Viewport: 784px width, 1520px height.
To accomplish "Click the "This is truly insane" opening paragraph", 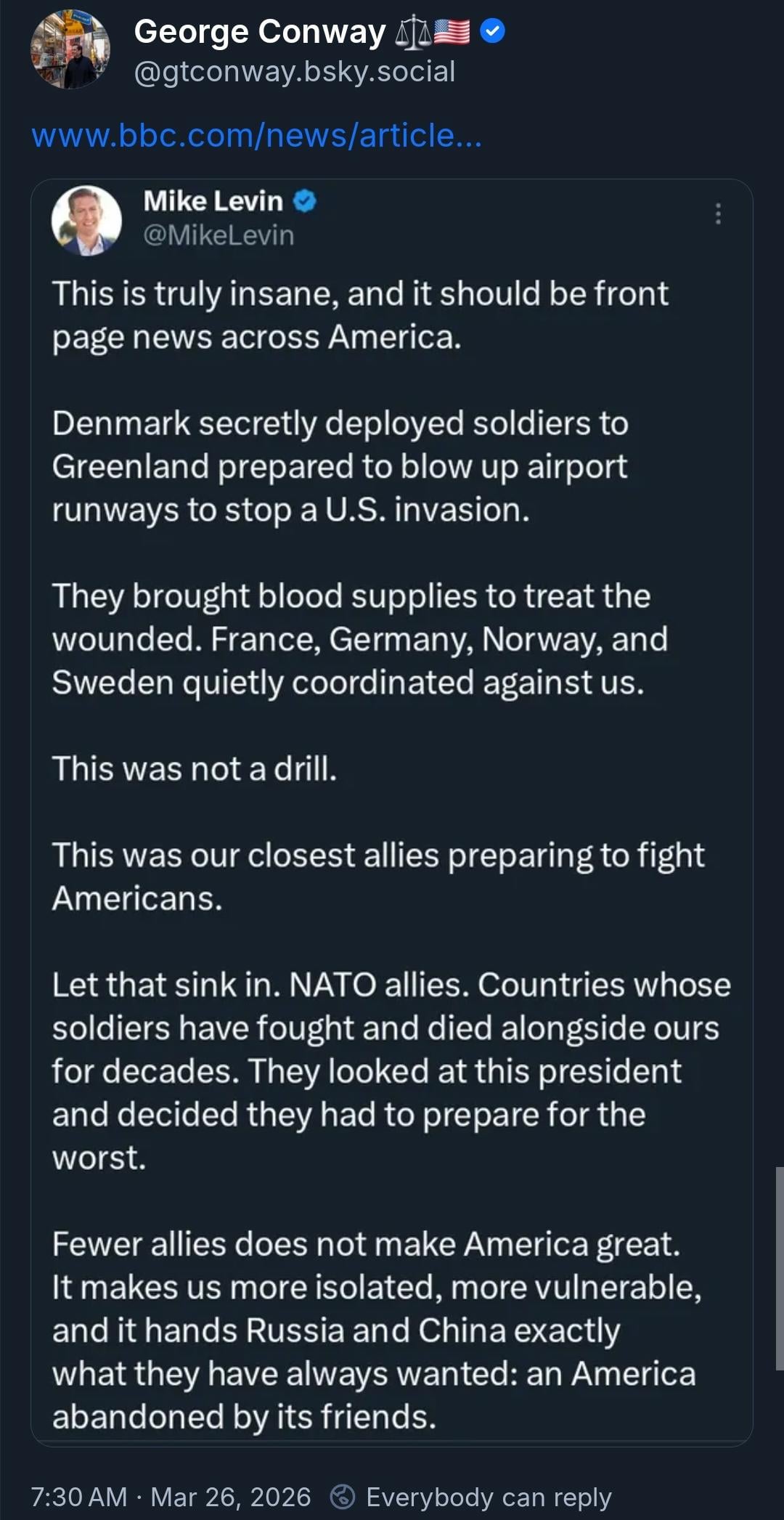I will click(360, 315).
